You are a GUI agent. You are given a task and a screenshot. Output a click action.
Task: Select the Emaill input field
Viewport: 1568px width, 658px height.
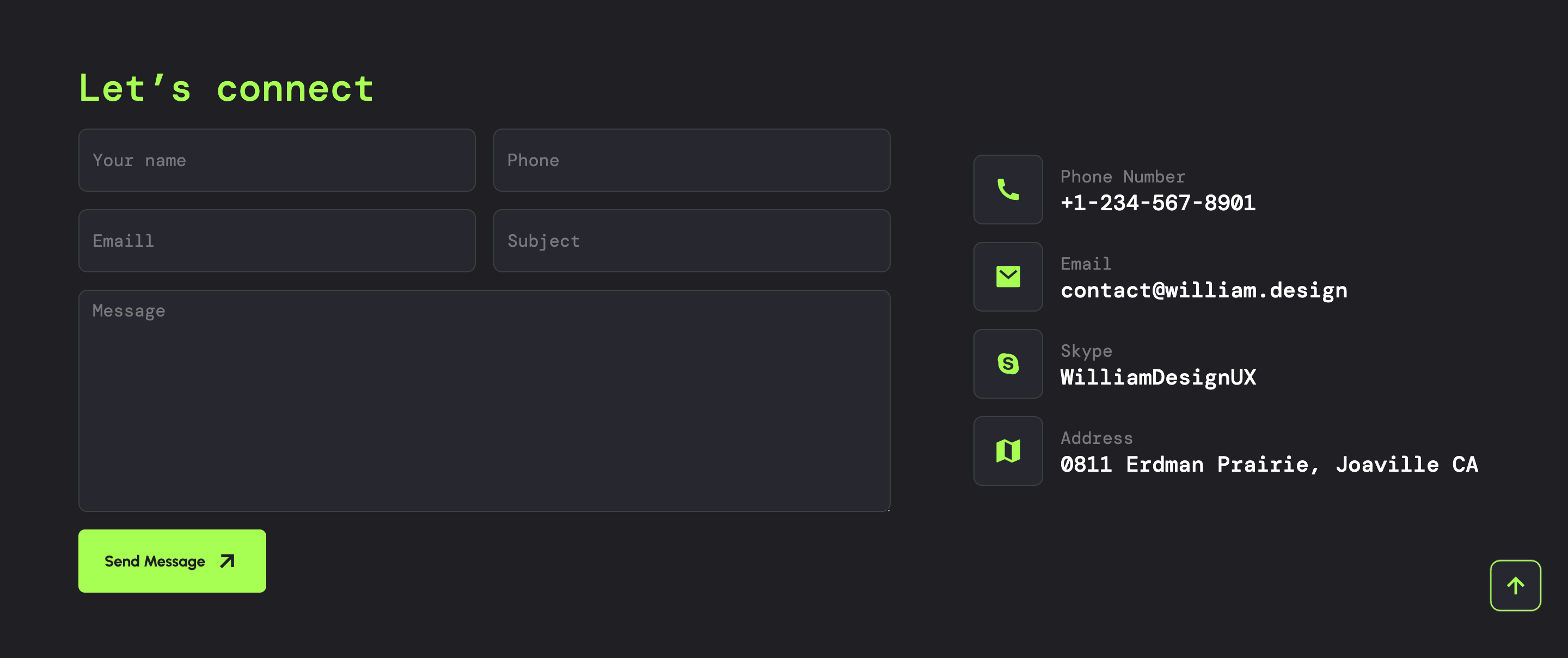[277, 241]
